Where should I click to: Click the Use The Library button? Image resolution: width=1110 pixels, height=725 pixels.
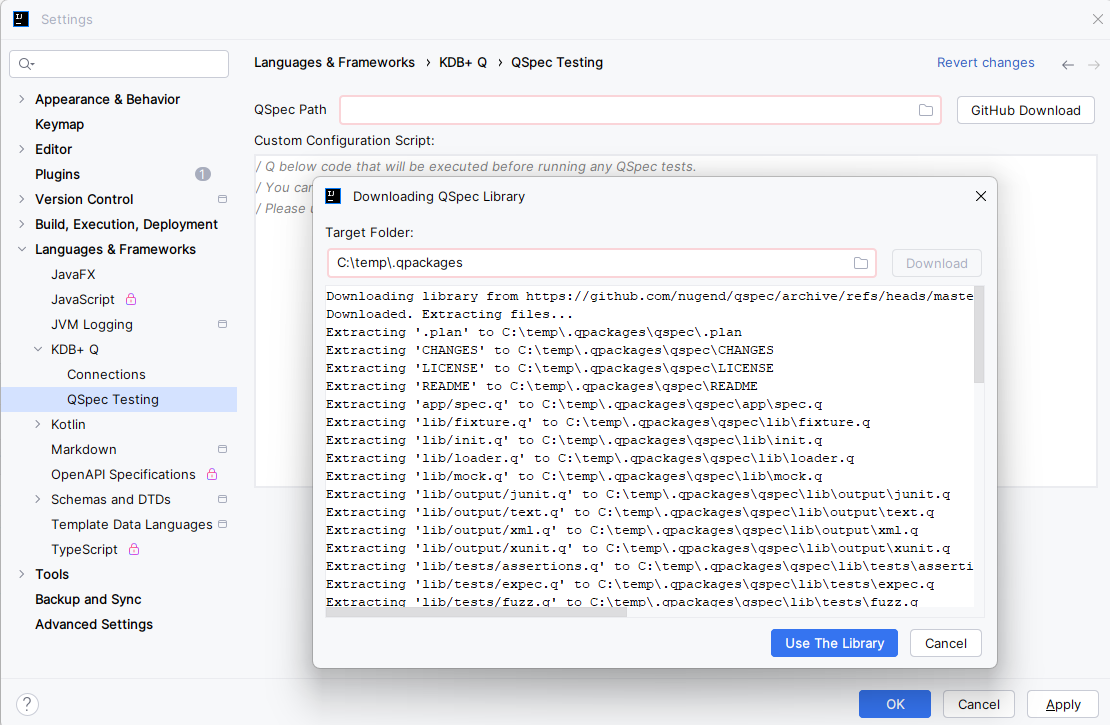click(x=834, y=643)
